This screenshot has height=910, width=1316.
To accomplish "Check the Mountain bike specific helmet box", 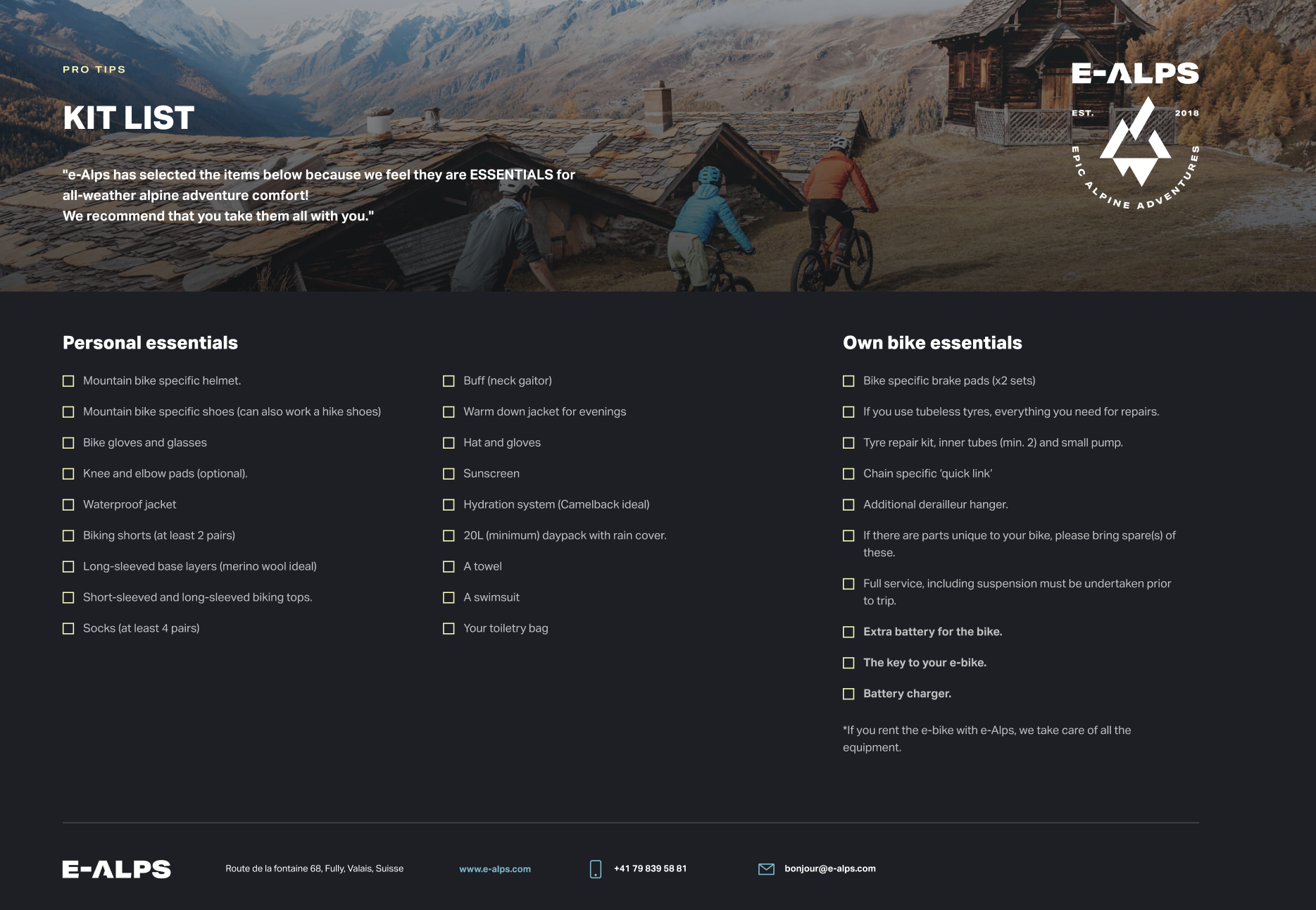I will [68, 381].
